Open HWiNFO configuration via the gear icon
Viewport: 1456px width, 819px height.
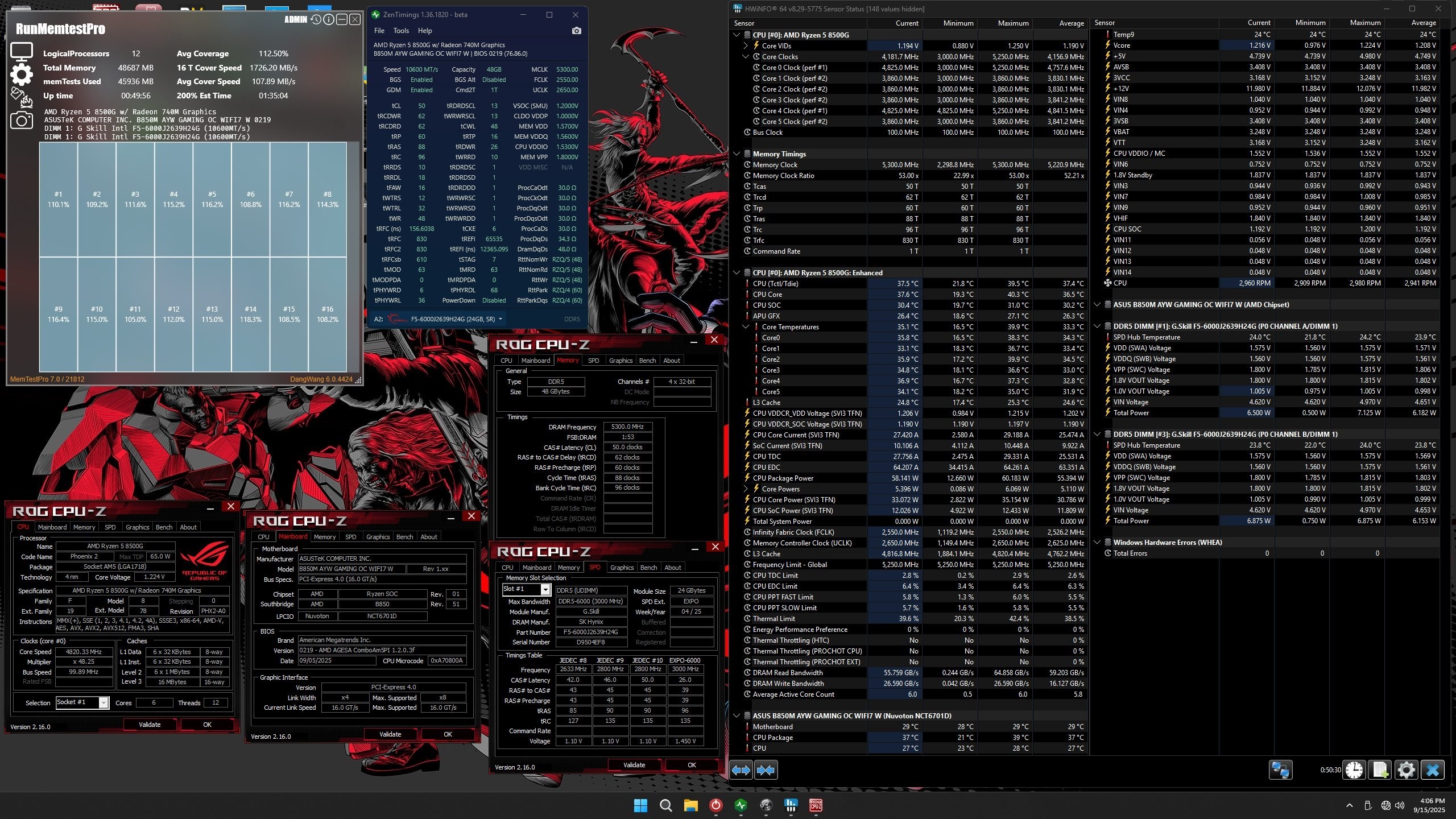point(1406,770)
